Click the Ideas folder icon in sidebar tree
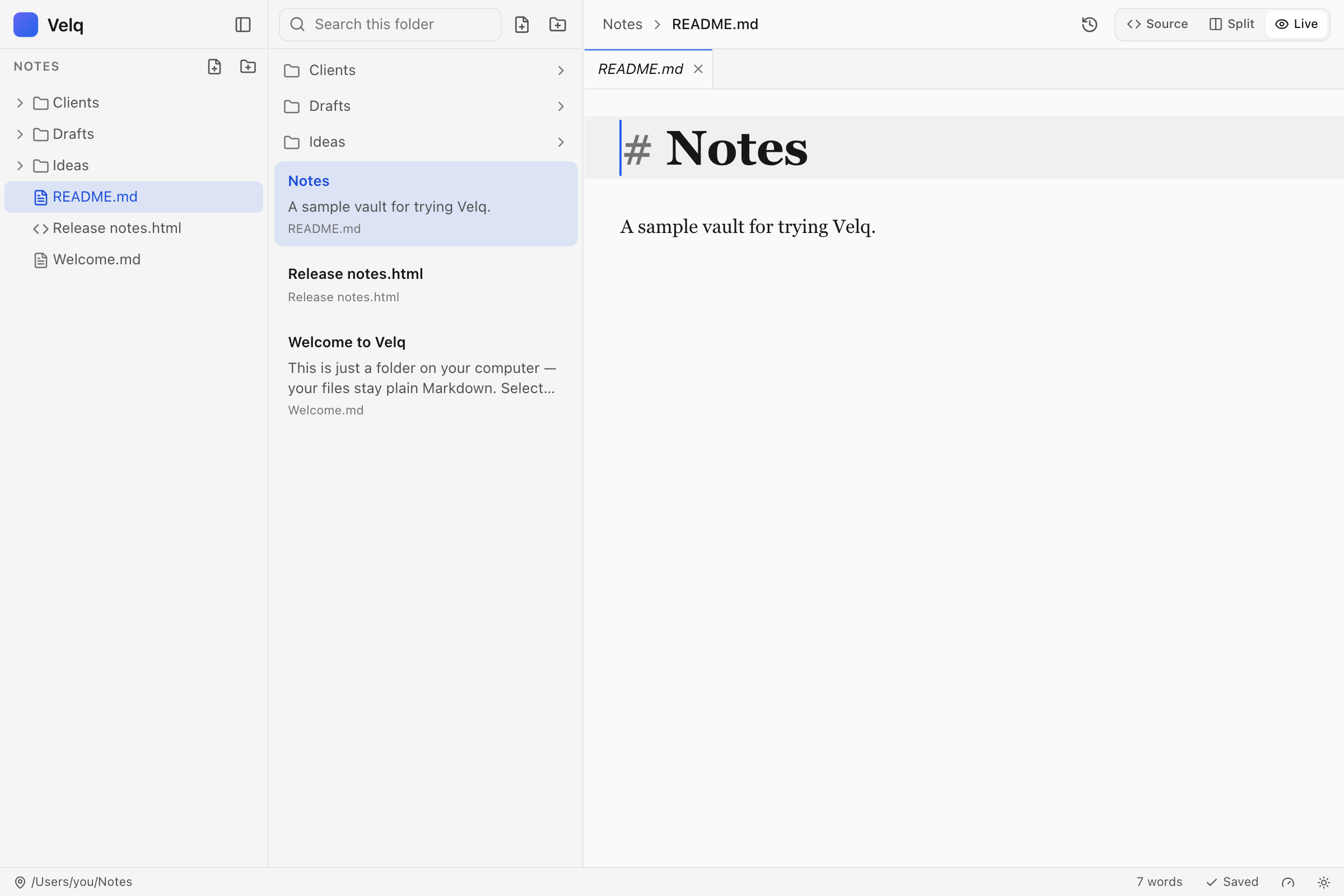 click(x=40, y=166)
